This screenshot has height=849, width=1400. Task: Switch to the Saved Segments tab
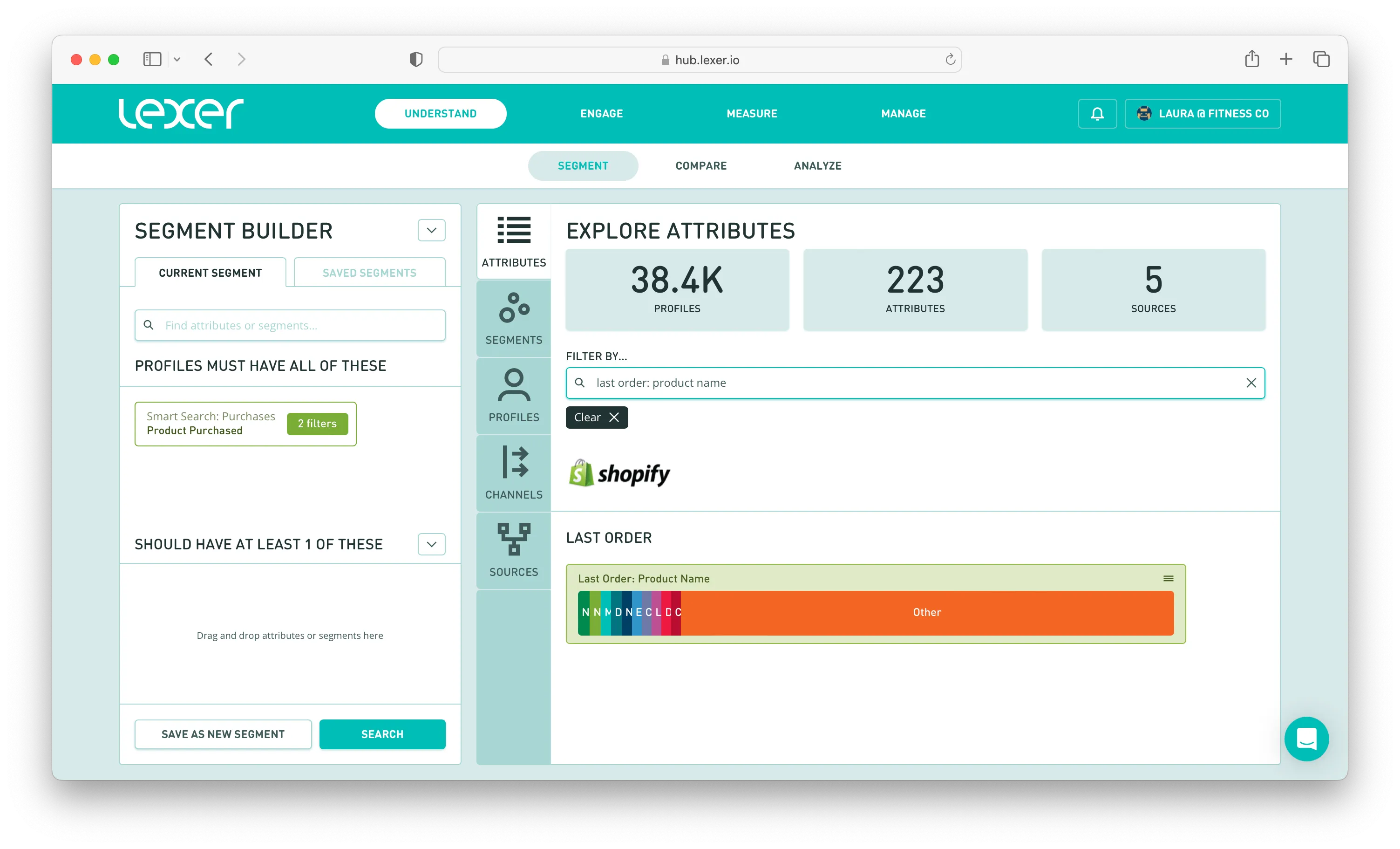tap(369, 273)
